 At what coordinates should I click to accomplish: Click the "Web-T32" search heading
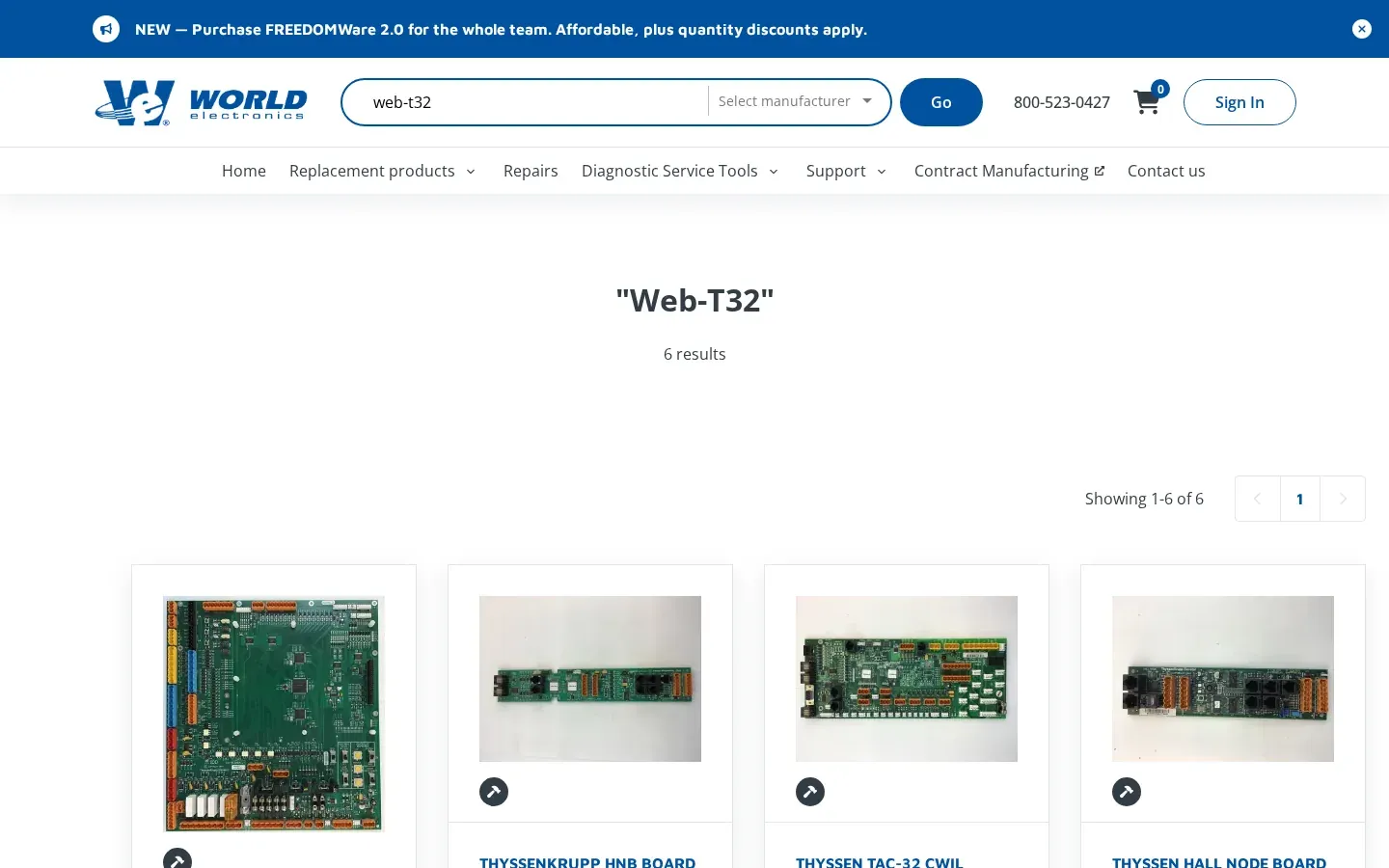click(694, 300)
